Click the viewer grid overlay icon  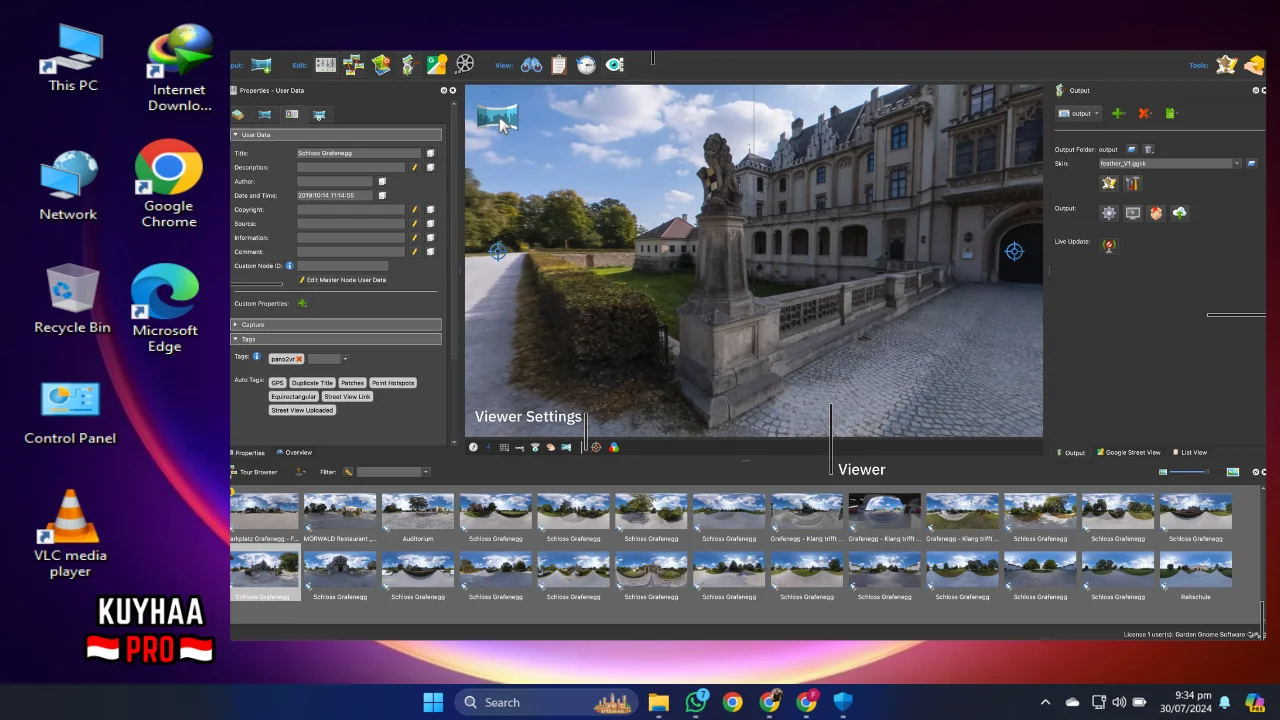(504, 447)
